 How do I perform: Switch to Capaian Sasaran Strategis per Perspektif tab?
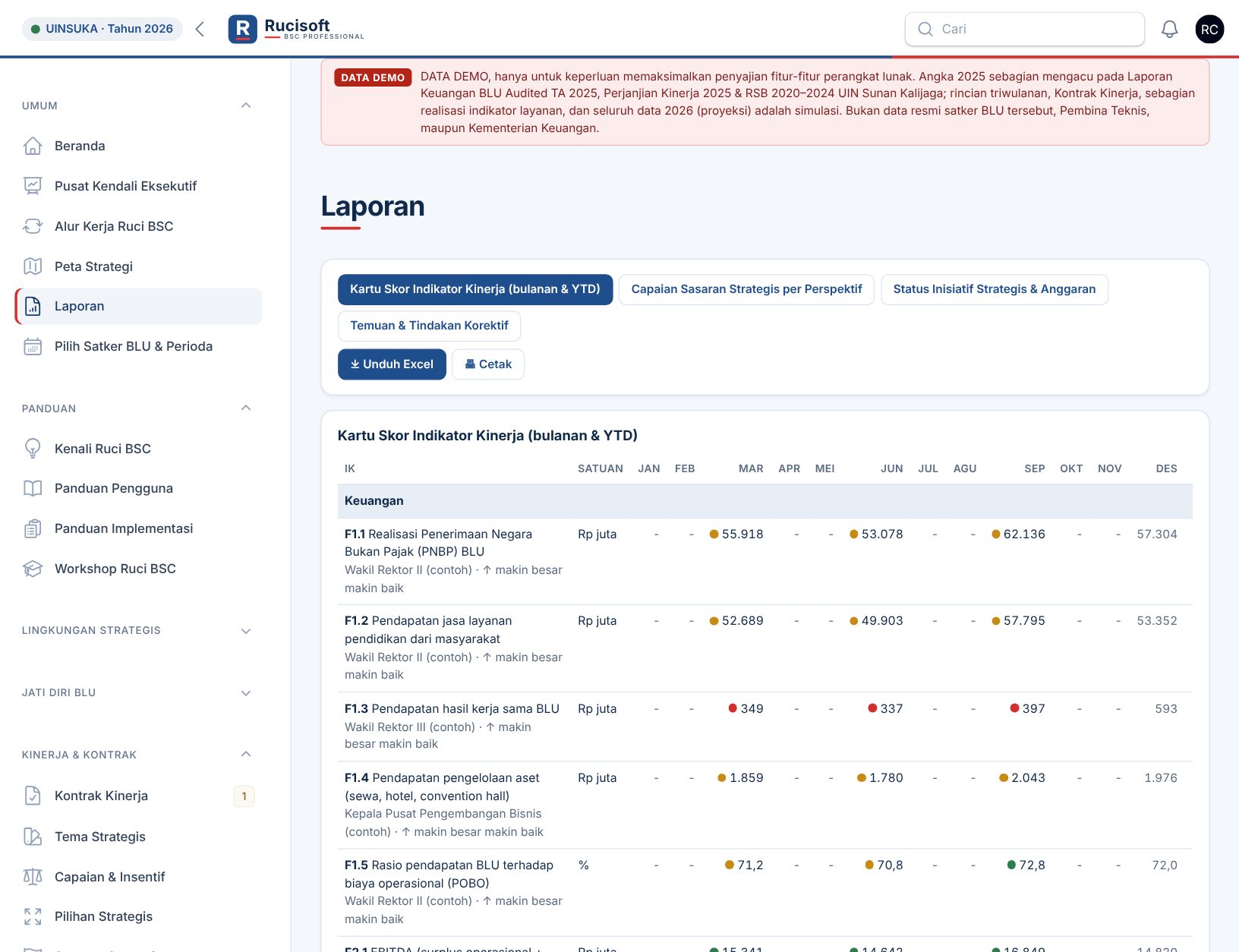[x=746, y=289]
